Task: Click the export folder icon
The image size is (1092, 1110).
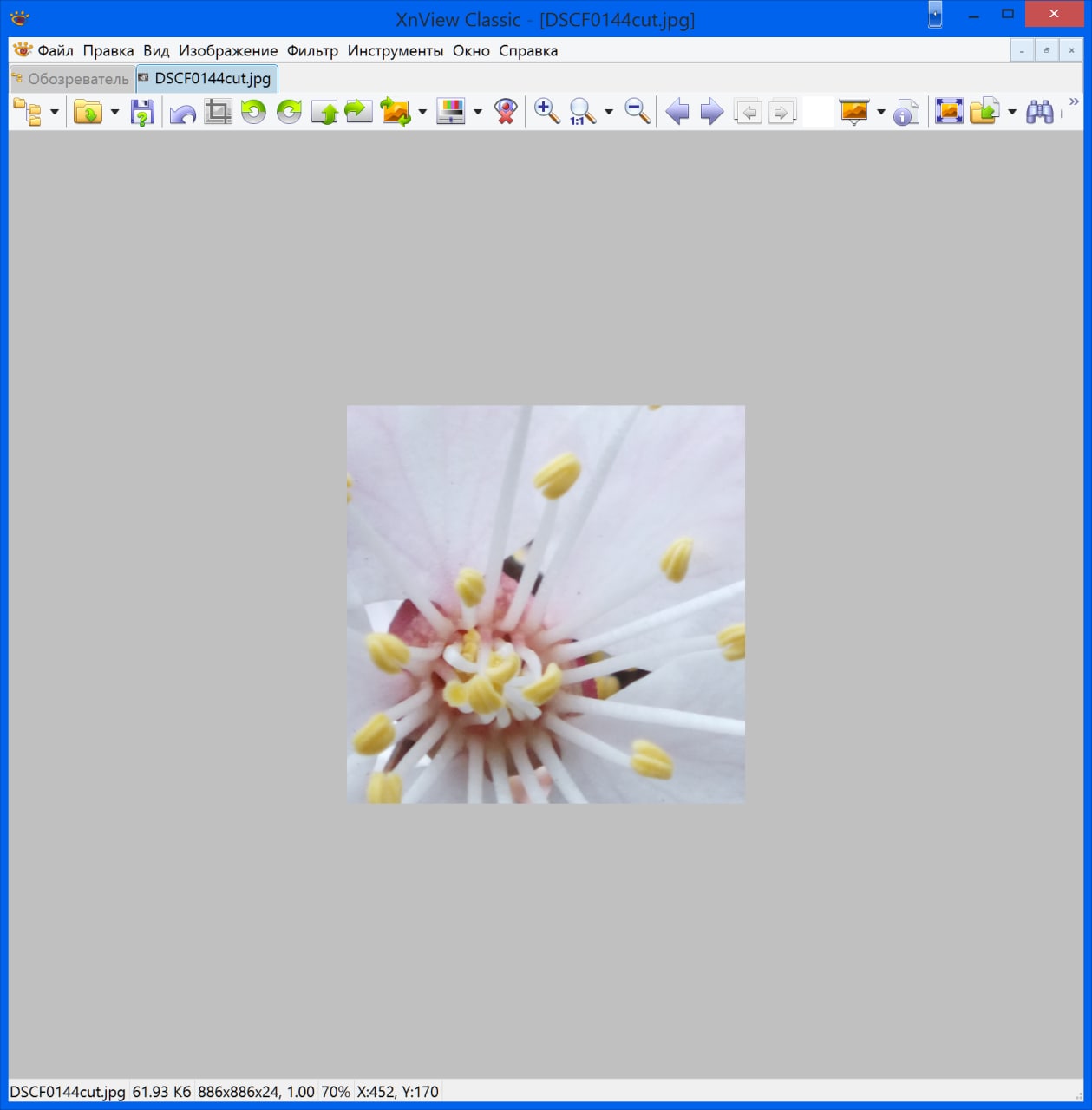Action: [x=985, y=112]
